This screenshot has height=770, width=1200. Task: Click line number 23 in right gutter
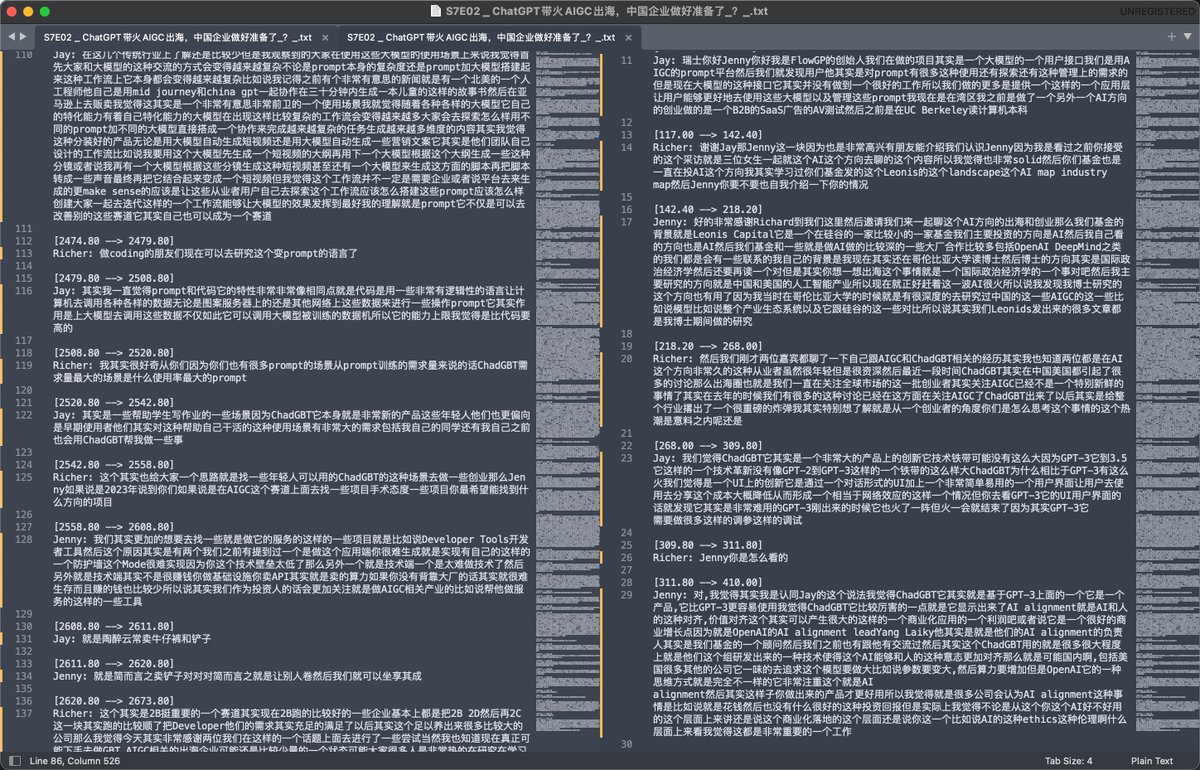pos(627,457)
